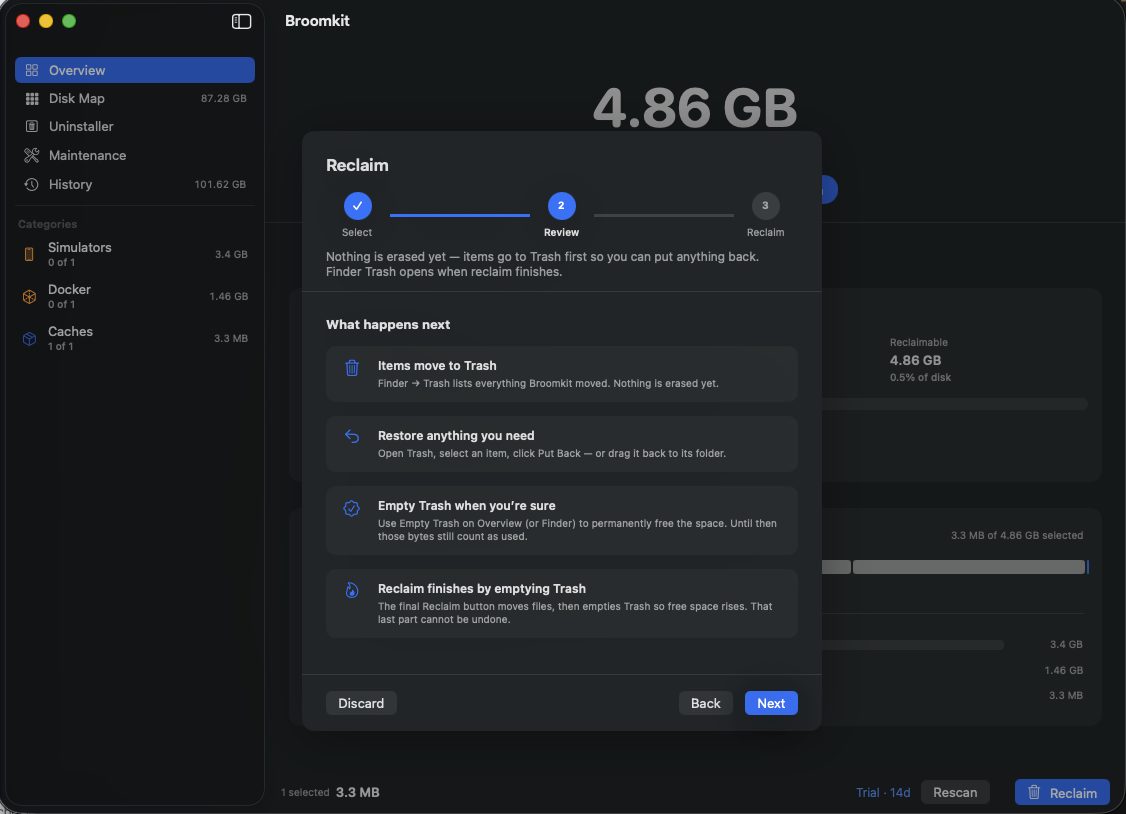This screenshot has height=814, width=1126.
Task: Click 3.3 MB of 4.86 GB selected text
Action: click(x=1017, y=535)
